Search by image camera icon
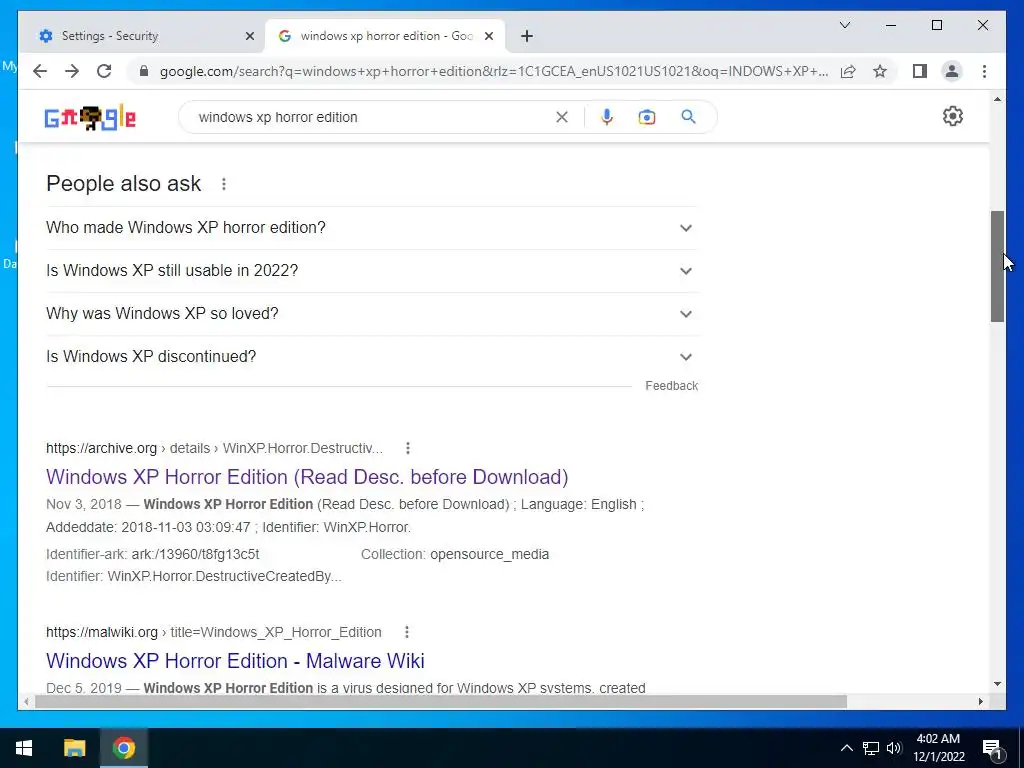The width and height of the screenshot is (1024, 768). (x=647, y=117)
